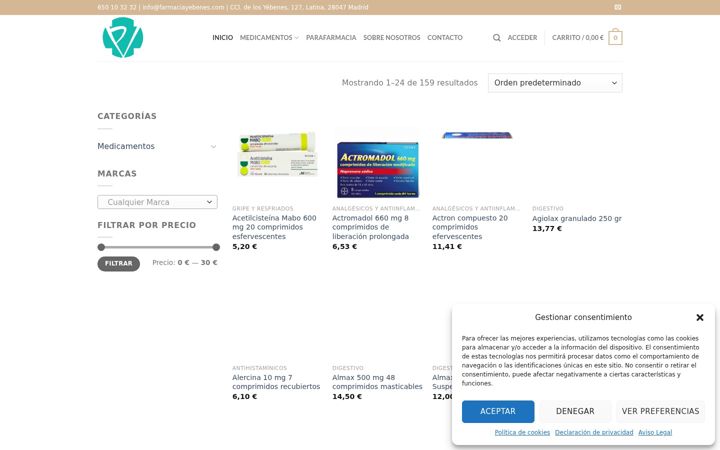Click the 5,20 € price
Screen dimensions: 720x450
pyautogui.click(x=245, y=247)
